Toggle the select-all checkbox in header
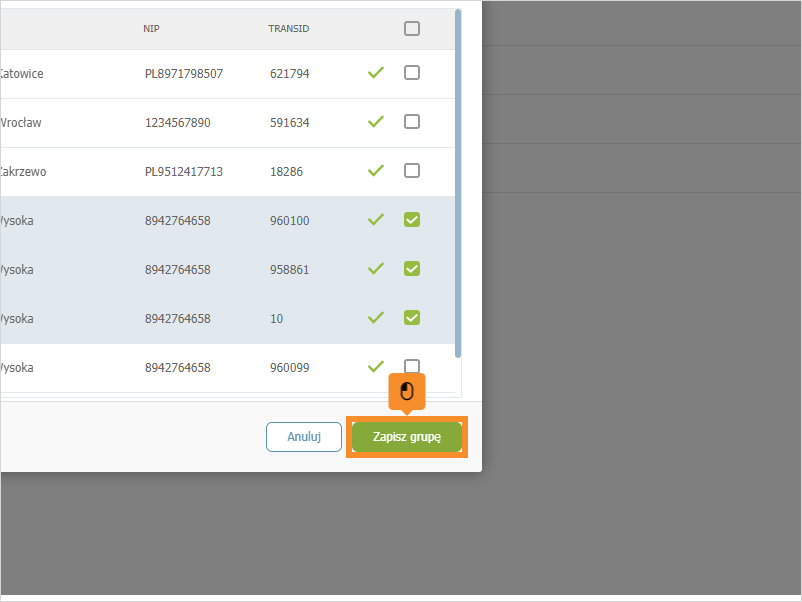Screen dimensions: 802x602 (x=412, y=28)
